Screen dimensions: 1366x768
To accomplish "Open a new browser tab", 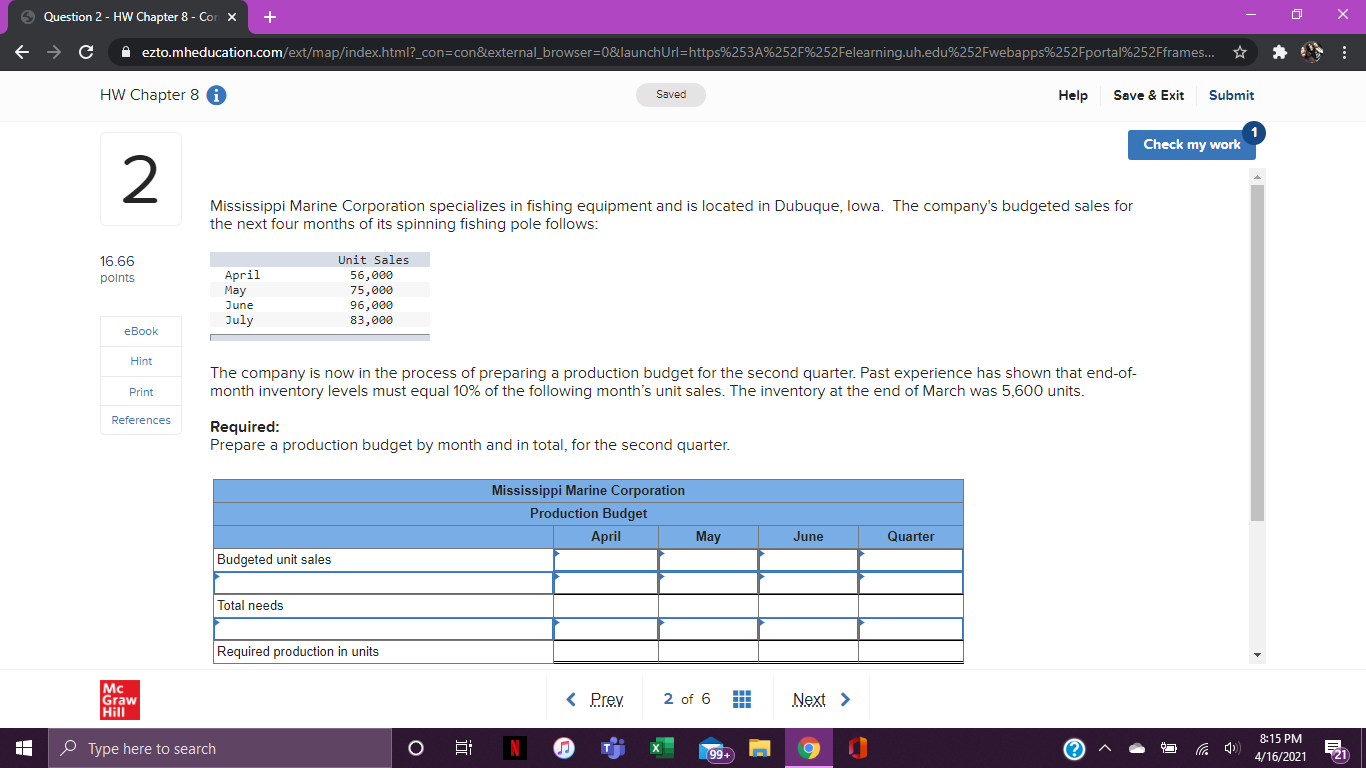I will tap(270, 17).
